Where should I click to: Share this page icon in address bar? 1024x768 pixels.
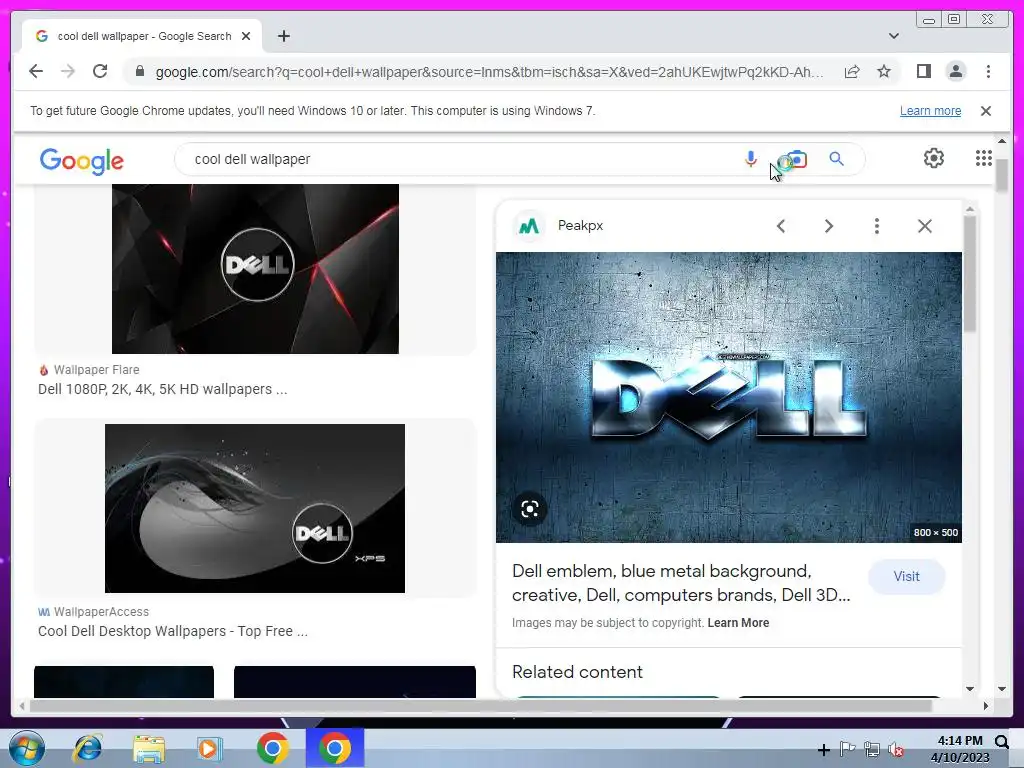(x=852, y=71)
